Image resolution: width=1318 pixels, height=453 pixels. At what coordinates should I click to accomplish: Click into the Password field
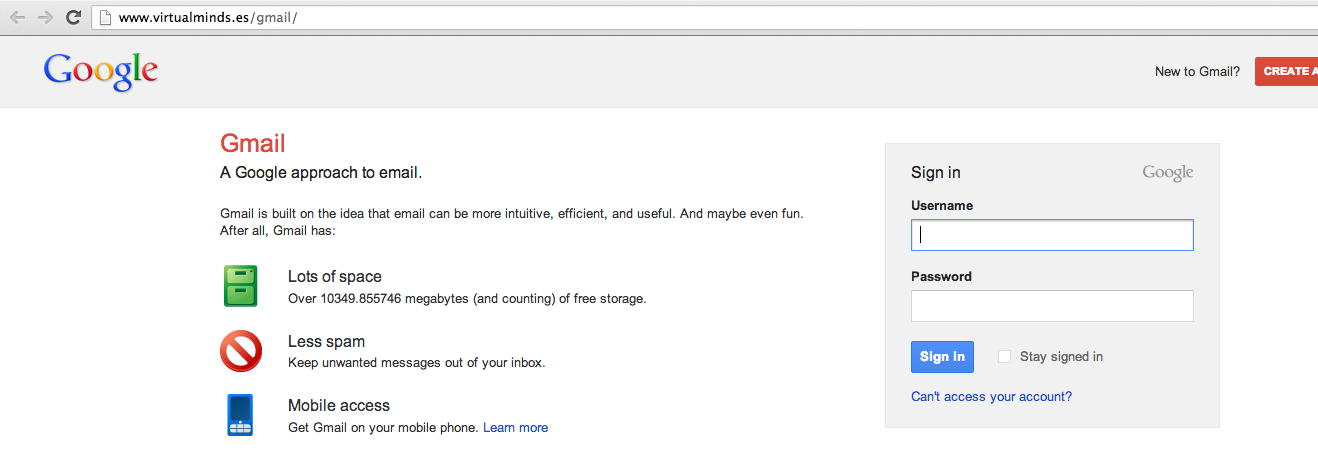pyautogui.click(x=1052, y=306)
